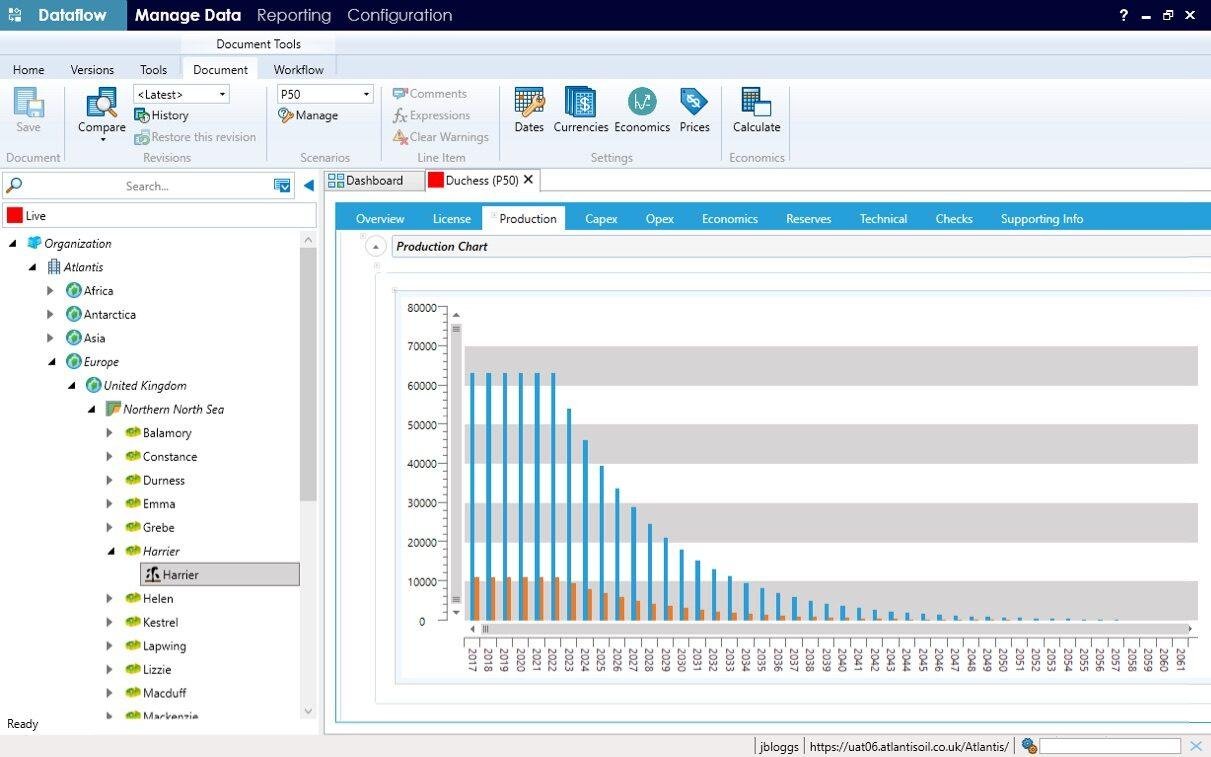Click Manage scenarios

[x=308, y=115]
